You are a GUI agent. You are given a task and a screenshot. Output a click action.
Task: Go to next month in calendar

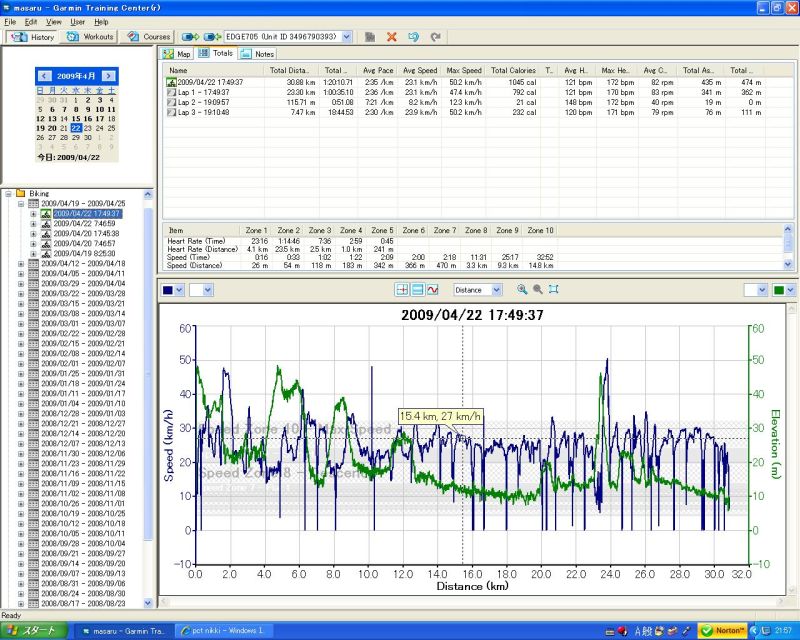click(109, 76)
